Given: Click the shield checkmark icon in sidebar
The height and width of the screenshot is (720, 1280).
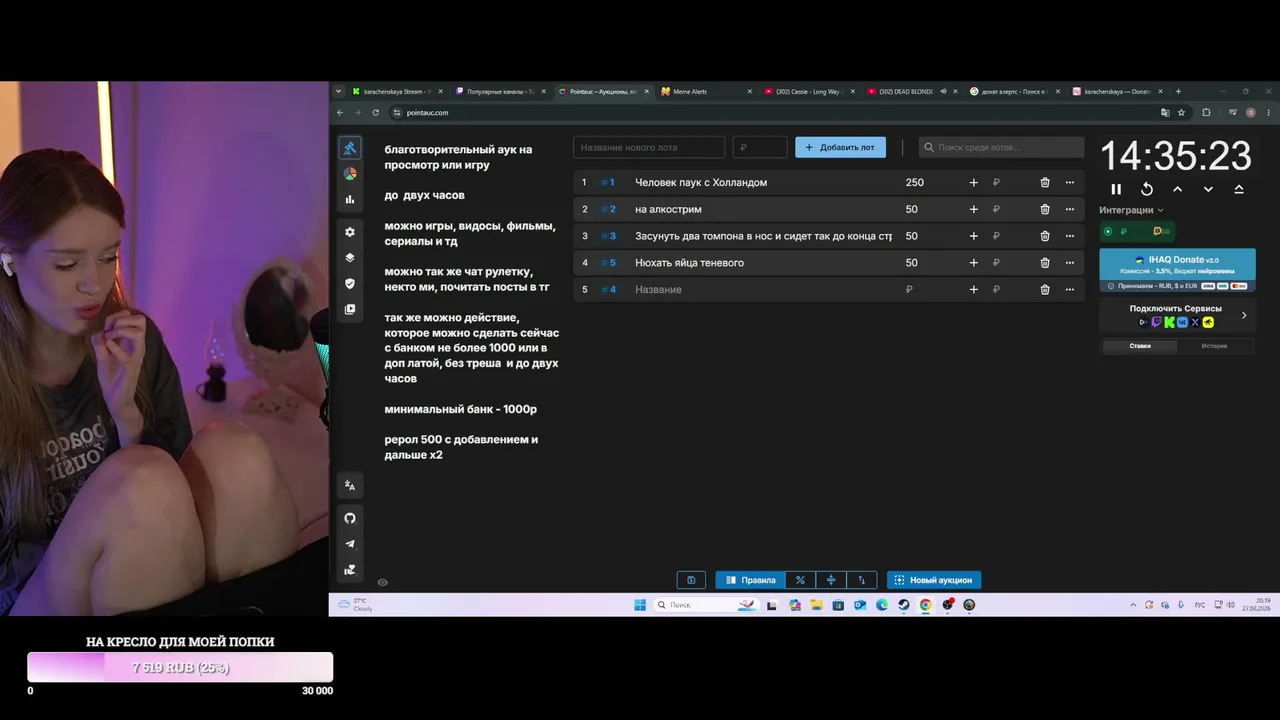Looking at the screenshot, I should click(349, 283).
